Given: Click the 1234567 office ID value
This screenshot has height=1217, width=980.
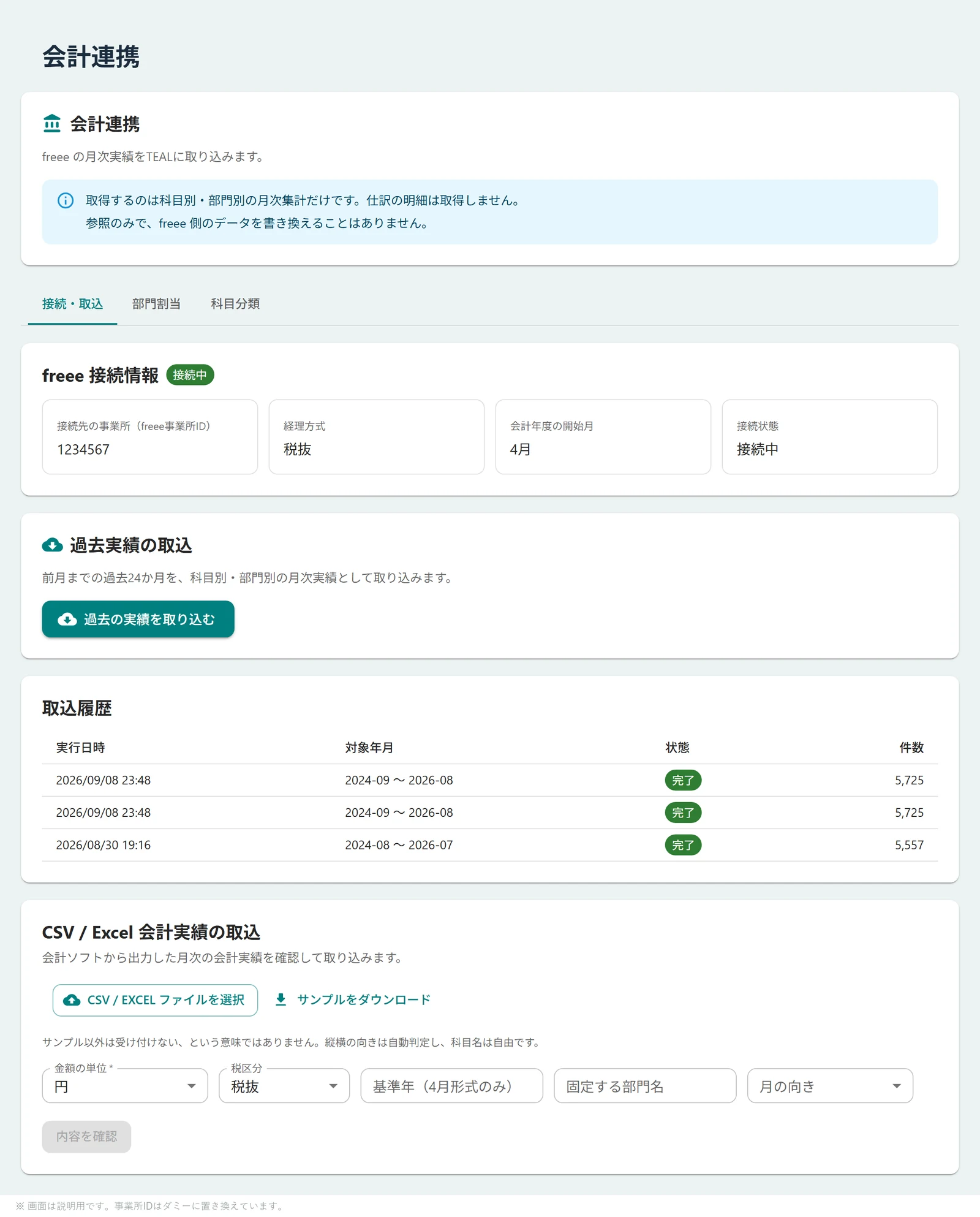Looking at the screenshot, I should click(83, 450).
